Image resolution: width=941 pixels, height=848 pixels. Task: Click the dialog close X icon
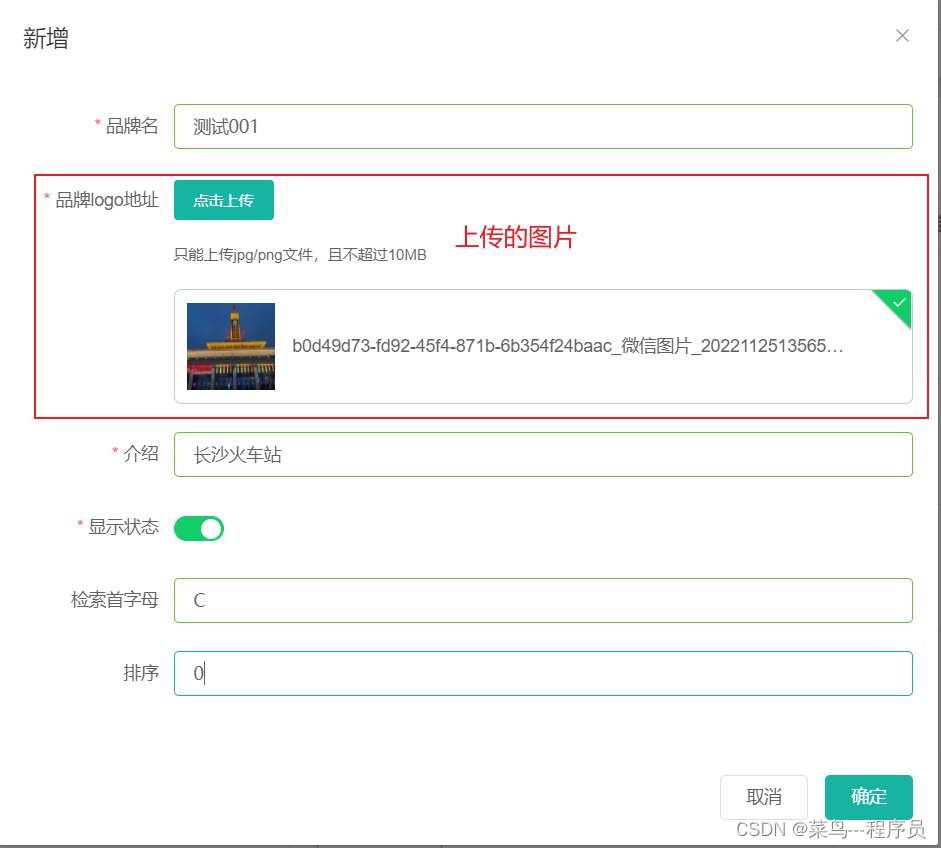(902, 35)
